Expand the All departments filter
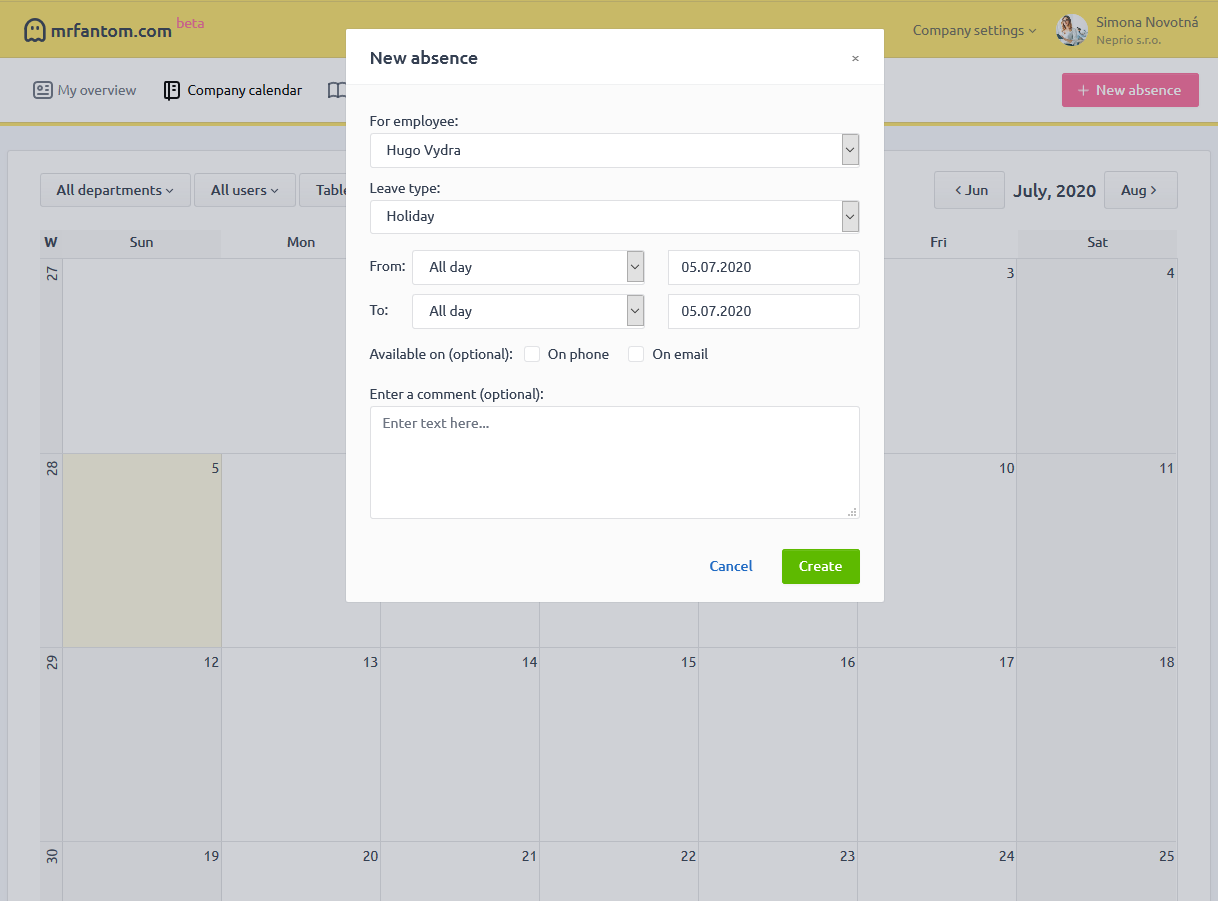This screenshot has width=1218, height=901. [x=115, y=190]
